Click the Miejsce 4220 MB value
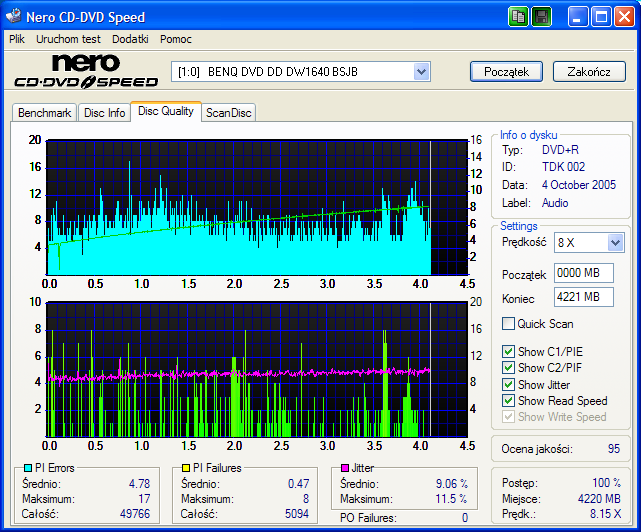The height and width of the screenshot is (532, 641). click(599, 498)
